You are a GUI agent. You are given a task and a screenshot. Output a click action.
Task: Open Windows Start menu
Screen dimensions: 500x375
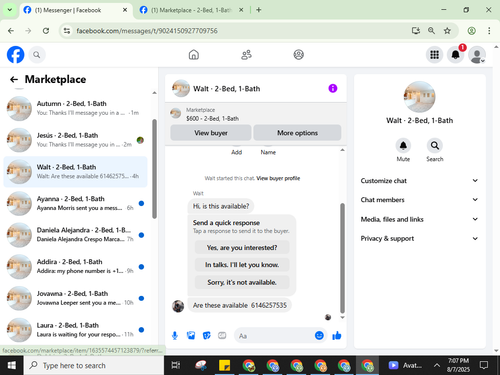click(x=11, y=365)
